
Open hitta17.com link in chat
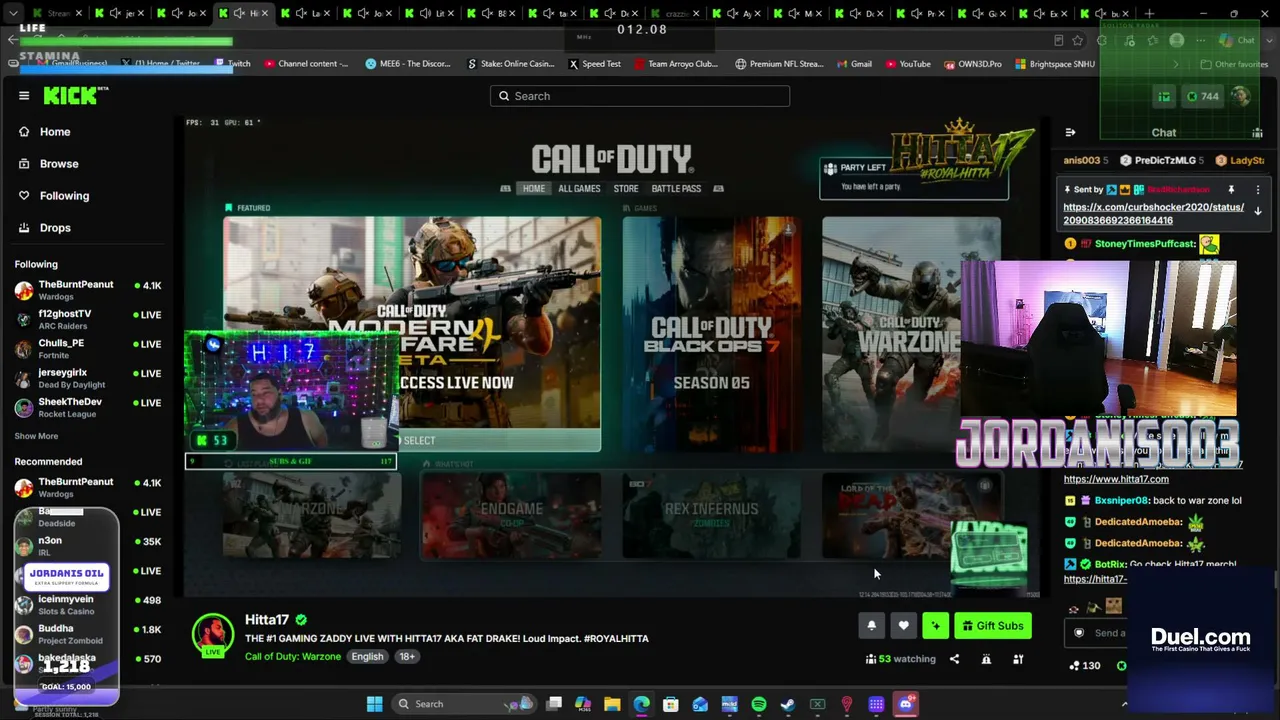click(1116, 479)
